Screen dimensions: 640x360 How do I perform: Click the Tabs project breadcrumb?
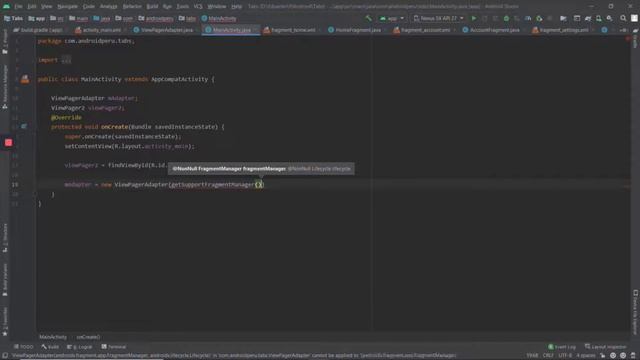14,18
